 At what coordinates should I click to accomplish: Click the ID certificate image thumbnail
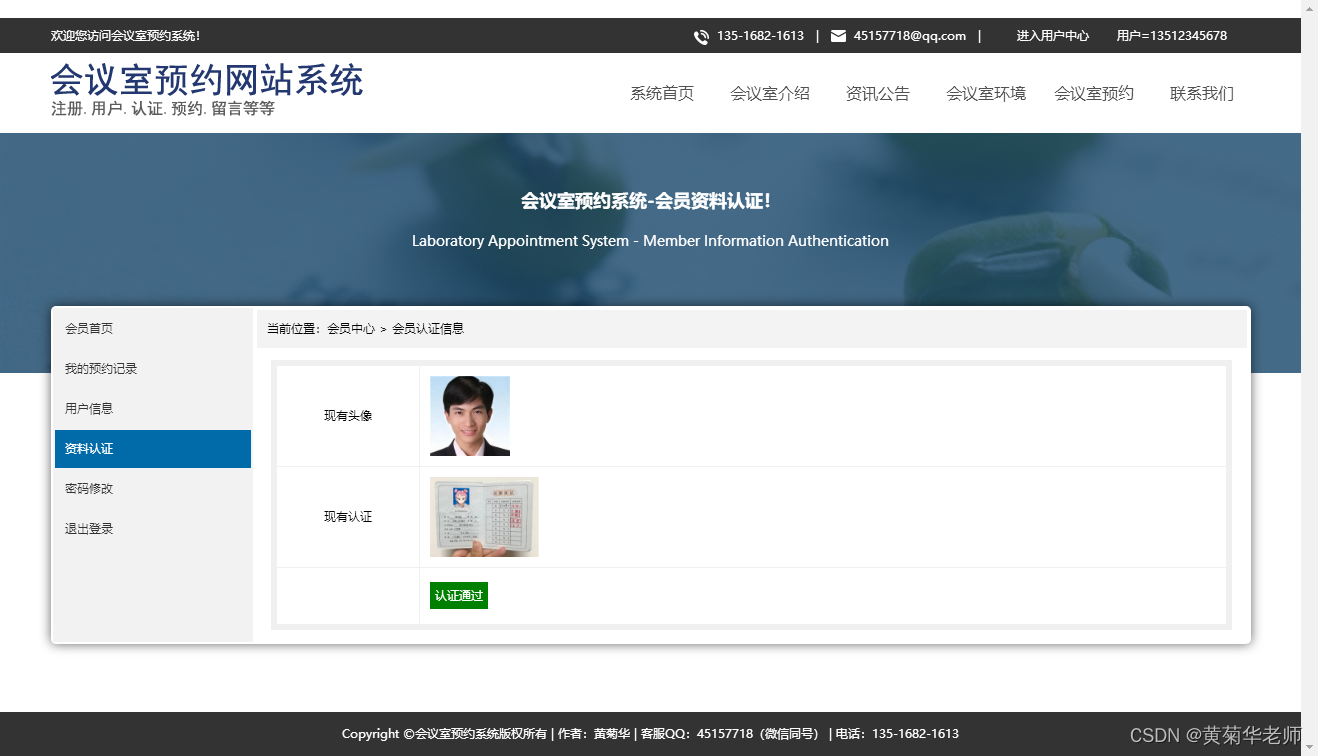(483, 516)
